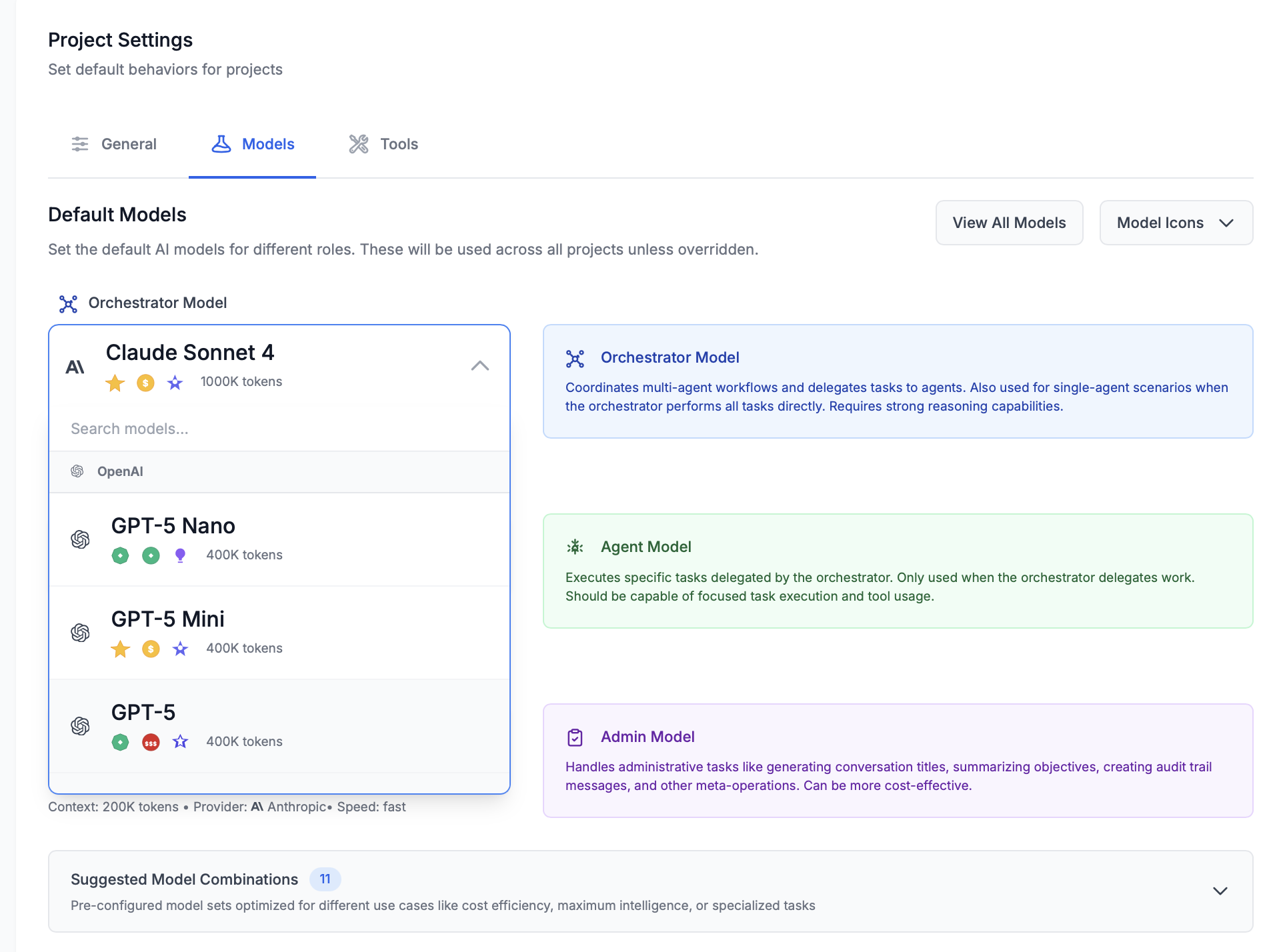This screenshot has height=952, width=1279.
Task: Click the View All Models button
Action: click(1009, 223)
